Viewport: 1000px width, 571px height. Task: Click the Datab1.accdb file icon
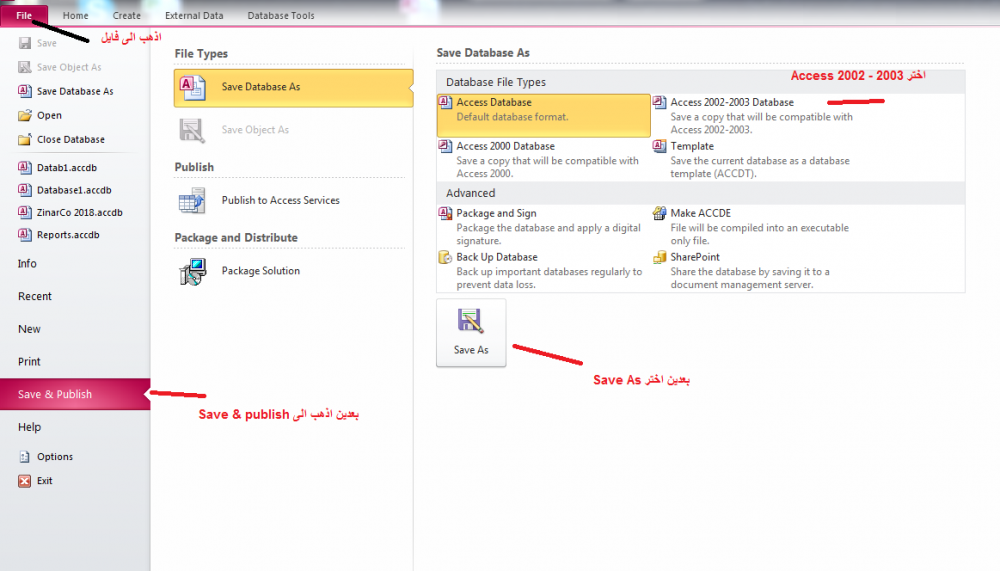pyautogui.click(x=25, y=168)
